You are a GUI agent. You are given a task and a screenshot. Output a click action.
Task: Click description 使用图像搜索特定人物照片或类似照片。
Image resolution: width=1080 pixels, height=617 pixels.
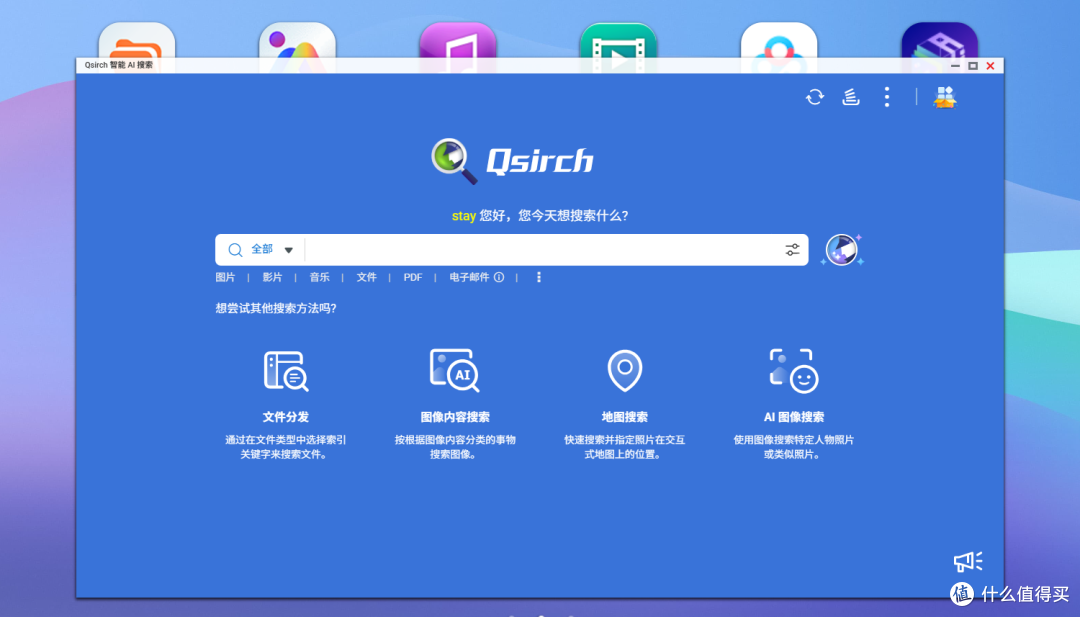pyautogui.click(x=793, y=447)
